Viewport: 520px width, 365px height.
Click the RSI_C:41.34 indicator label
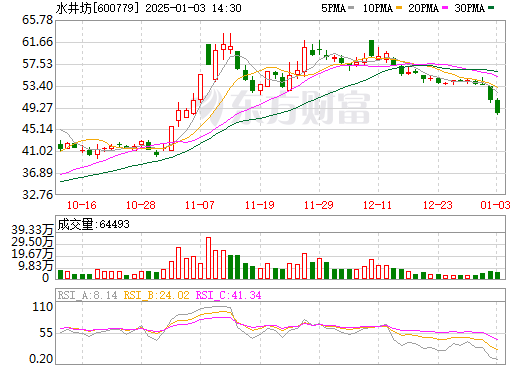point(229,295)
